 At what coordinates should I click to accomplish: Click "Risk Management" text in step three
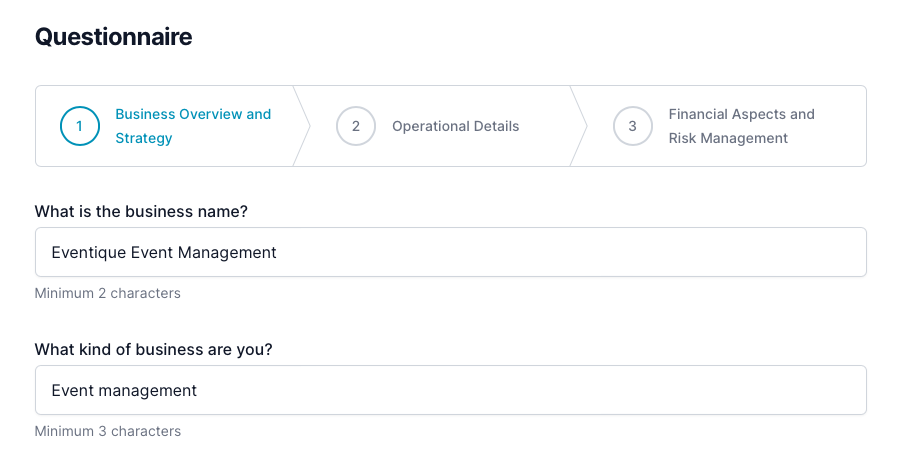[x=728, y=139]
